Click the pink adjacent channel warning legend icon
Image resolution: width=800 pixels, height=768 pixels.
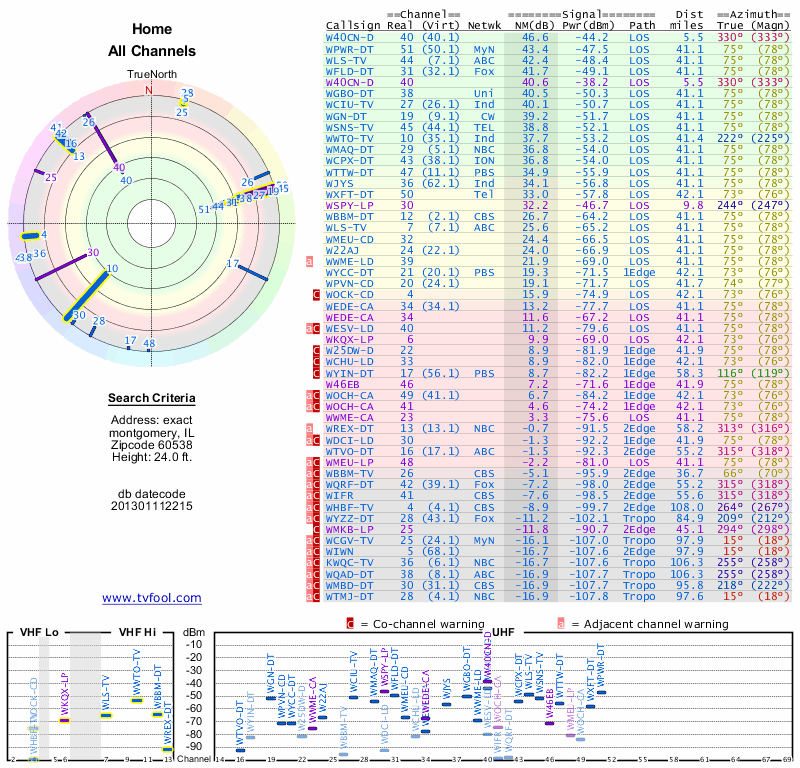(561, 624)
